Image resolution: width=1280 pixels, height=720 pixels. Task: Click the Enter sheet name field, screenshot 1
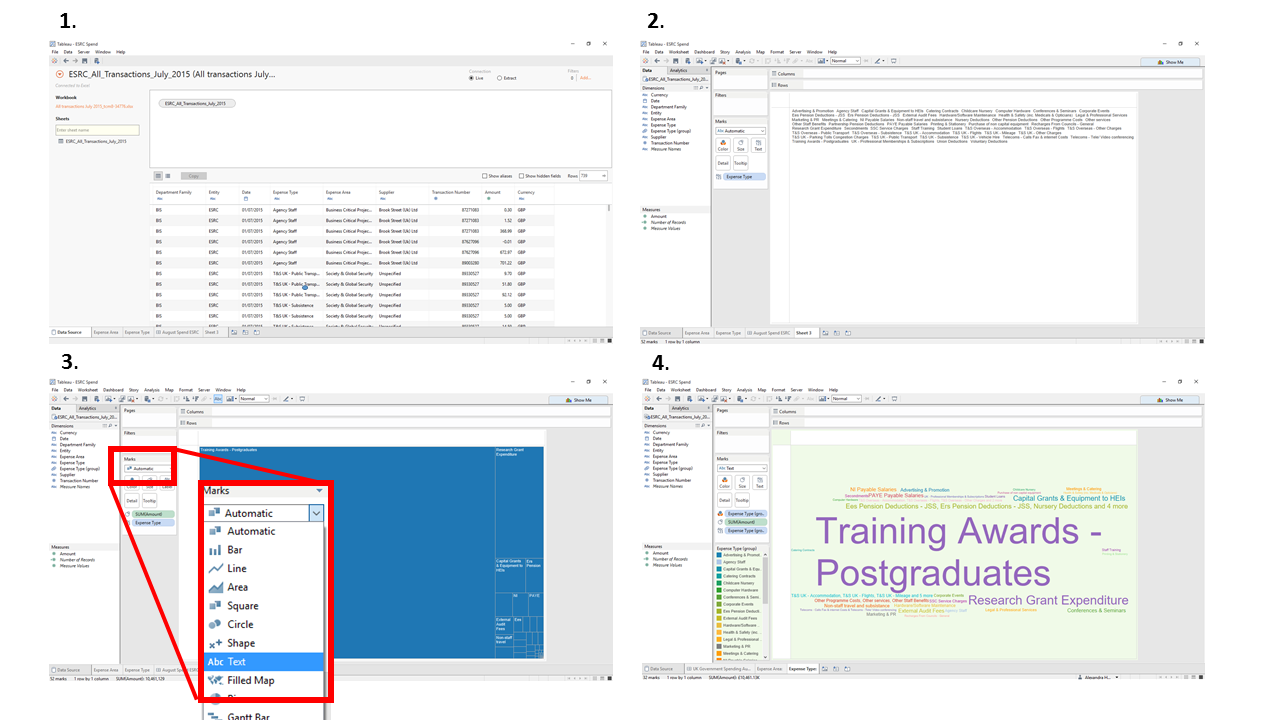click(x=97, y=130)
